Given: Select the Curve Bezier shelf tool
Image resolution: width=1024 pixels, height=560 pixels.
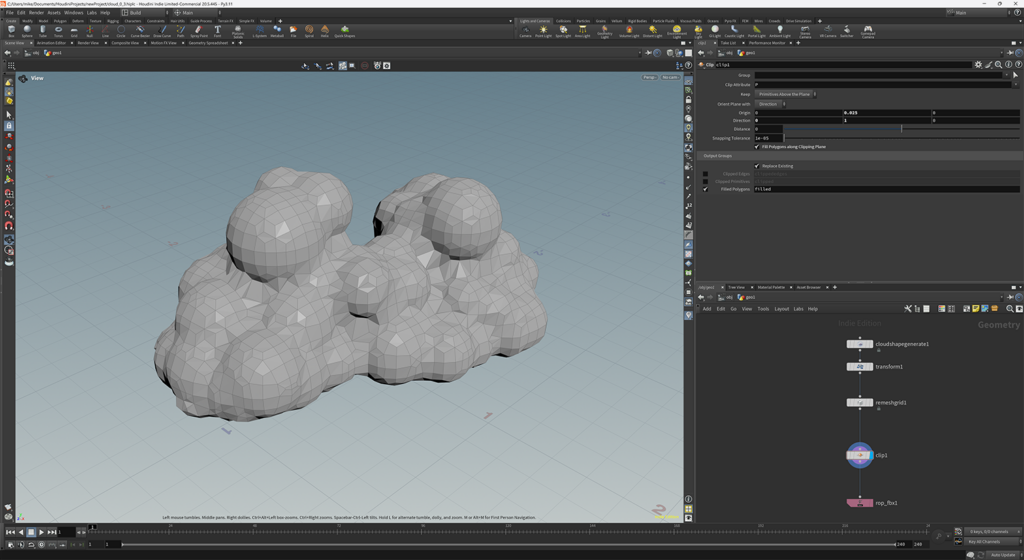Looking at the screenshot, I should [140, 31].
